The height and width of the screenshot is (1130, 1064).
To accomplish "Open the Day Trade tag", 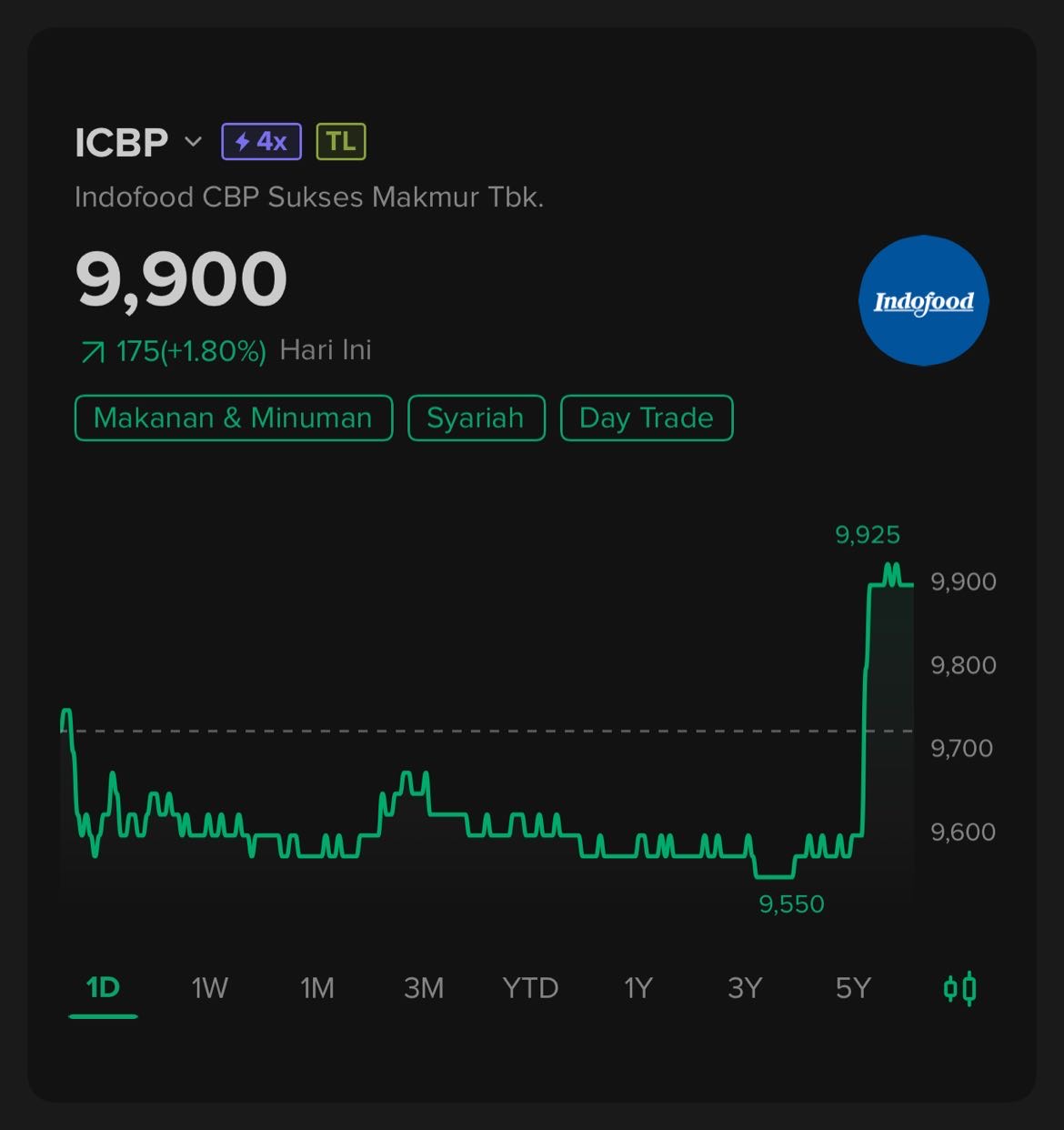I will (646, 419).
